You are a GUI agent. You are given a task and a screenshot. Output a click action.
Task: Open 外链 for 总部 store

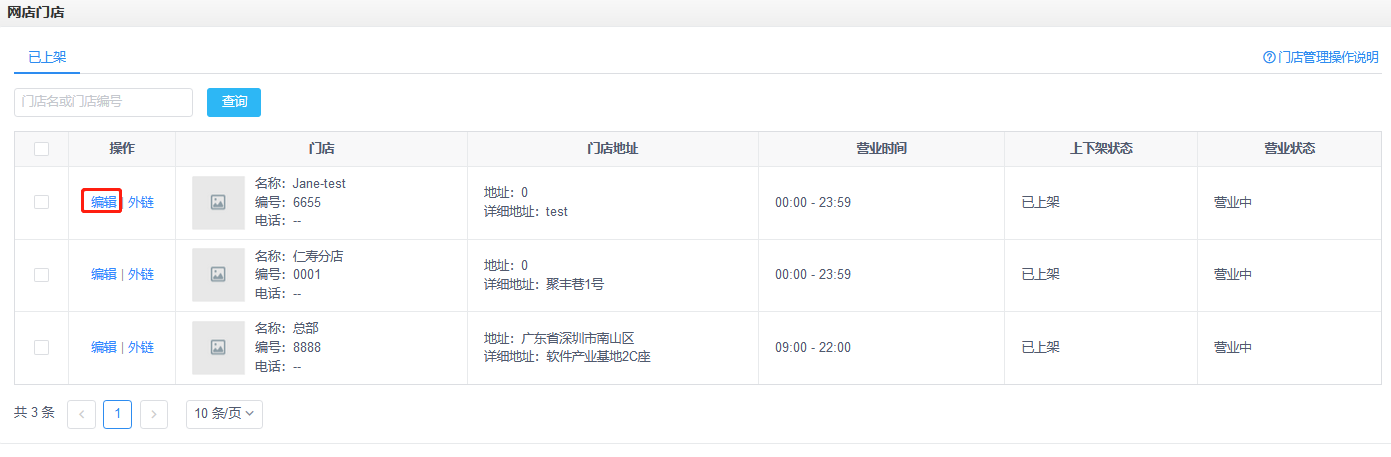point(141,347)
